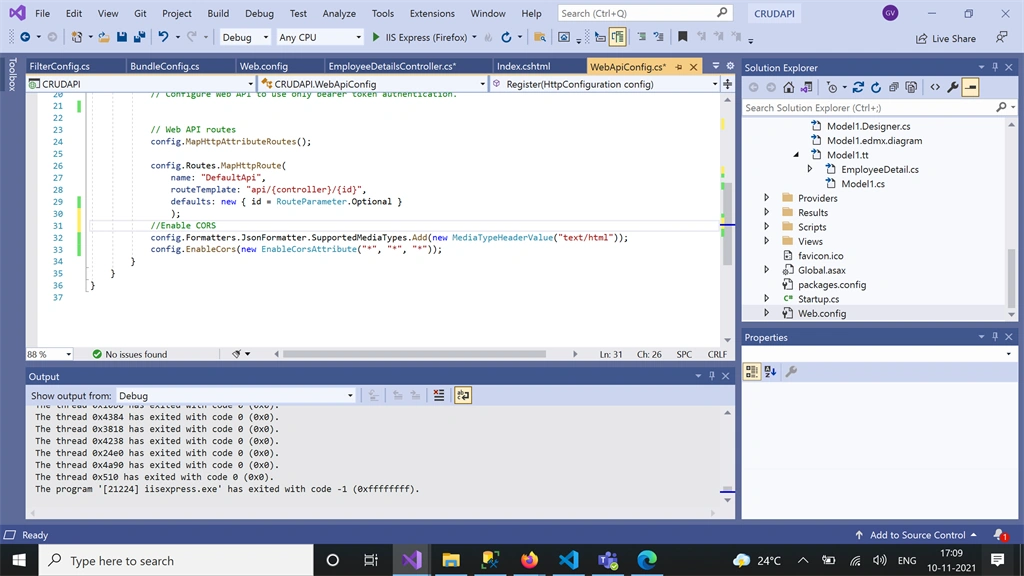This screenshot has height=576, width=1024.
Task: Expand the Providers folder node
Action: click(767, 197)
